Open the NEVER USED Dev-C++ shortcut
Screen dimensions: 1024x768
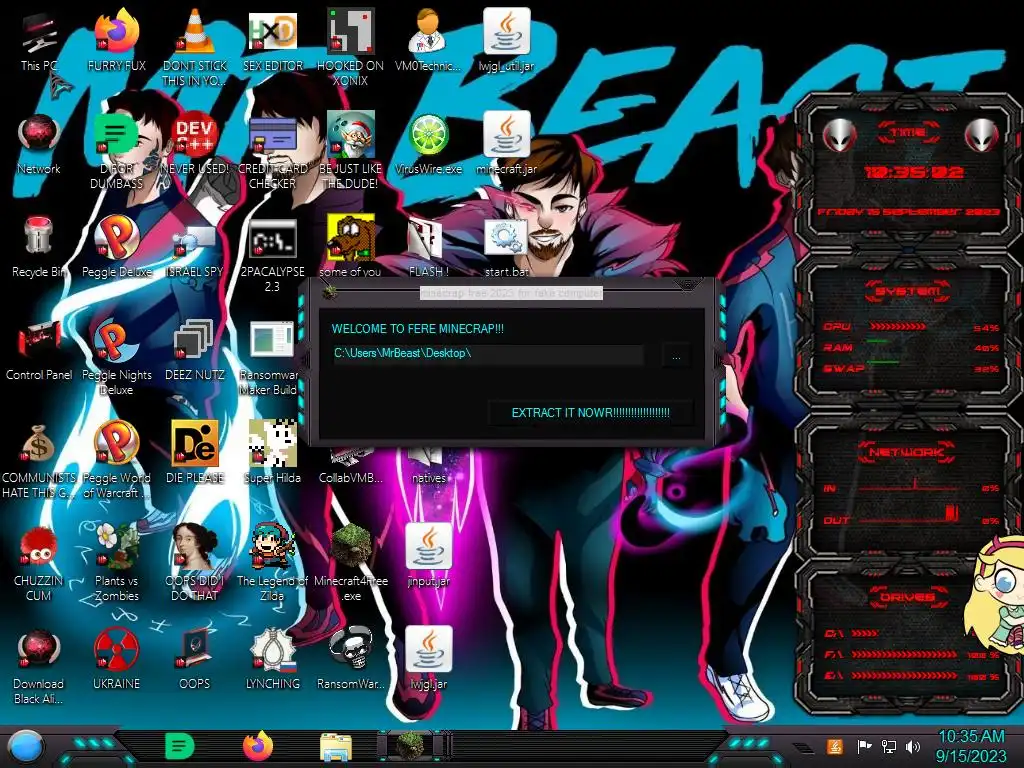pyautogui.click(x=195, y=135)
